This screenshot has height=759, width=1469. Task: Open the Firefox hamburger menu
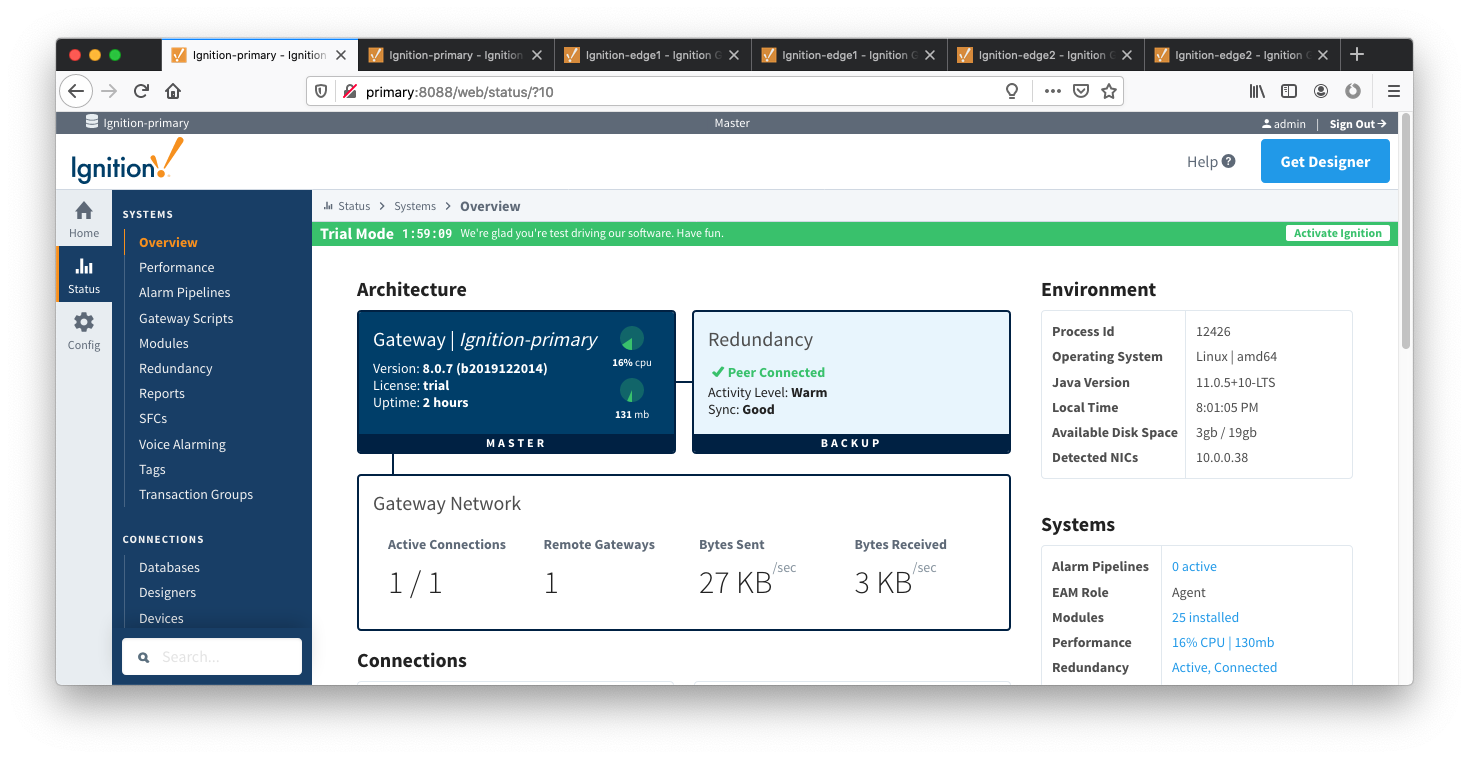click(x=1393, y=91)
